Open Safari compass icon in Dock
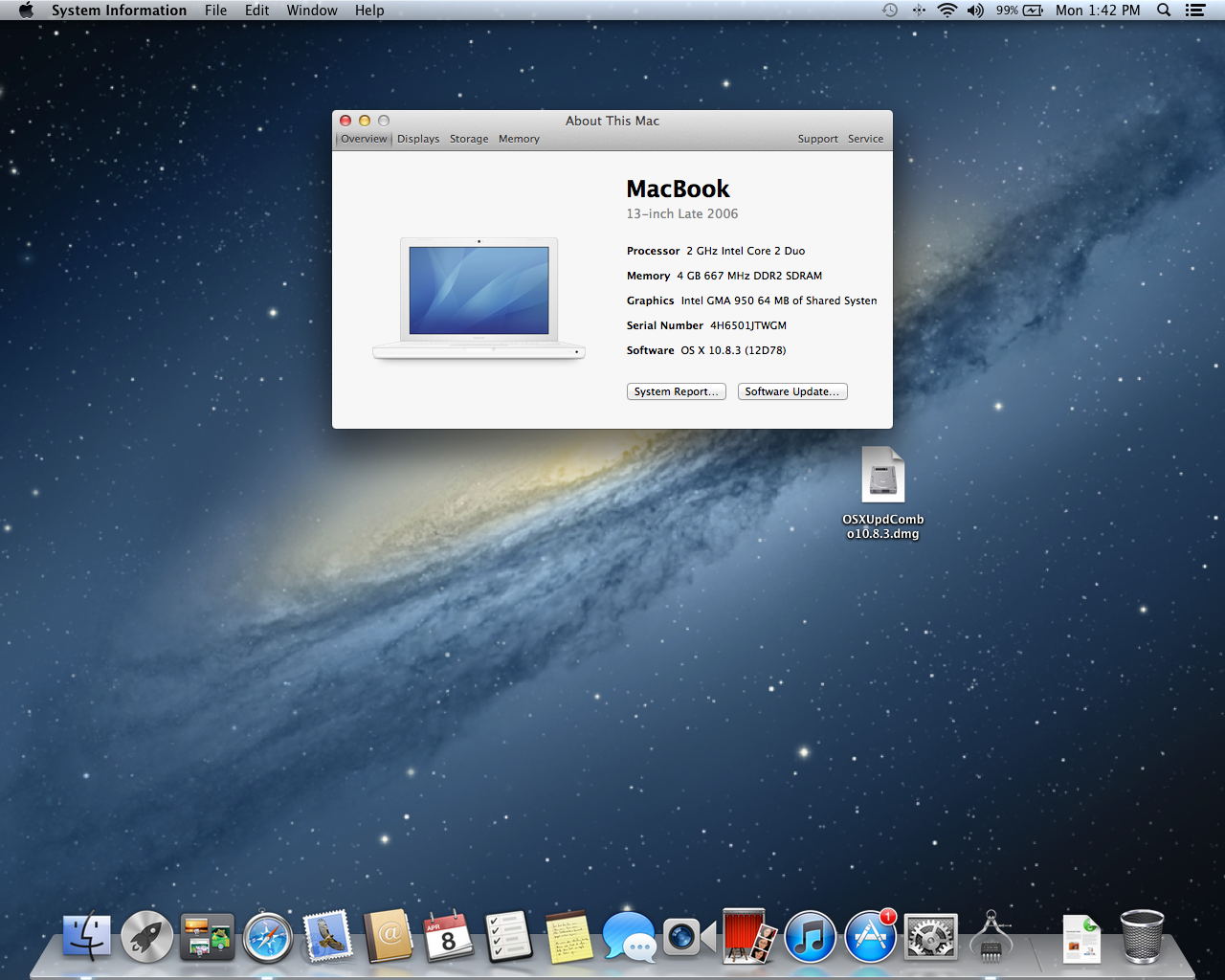Image resolution: width=1225 pixels, height=980 pixels. 267,936
